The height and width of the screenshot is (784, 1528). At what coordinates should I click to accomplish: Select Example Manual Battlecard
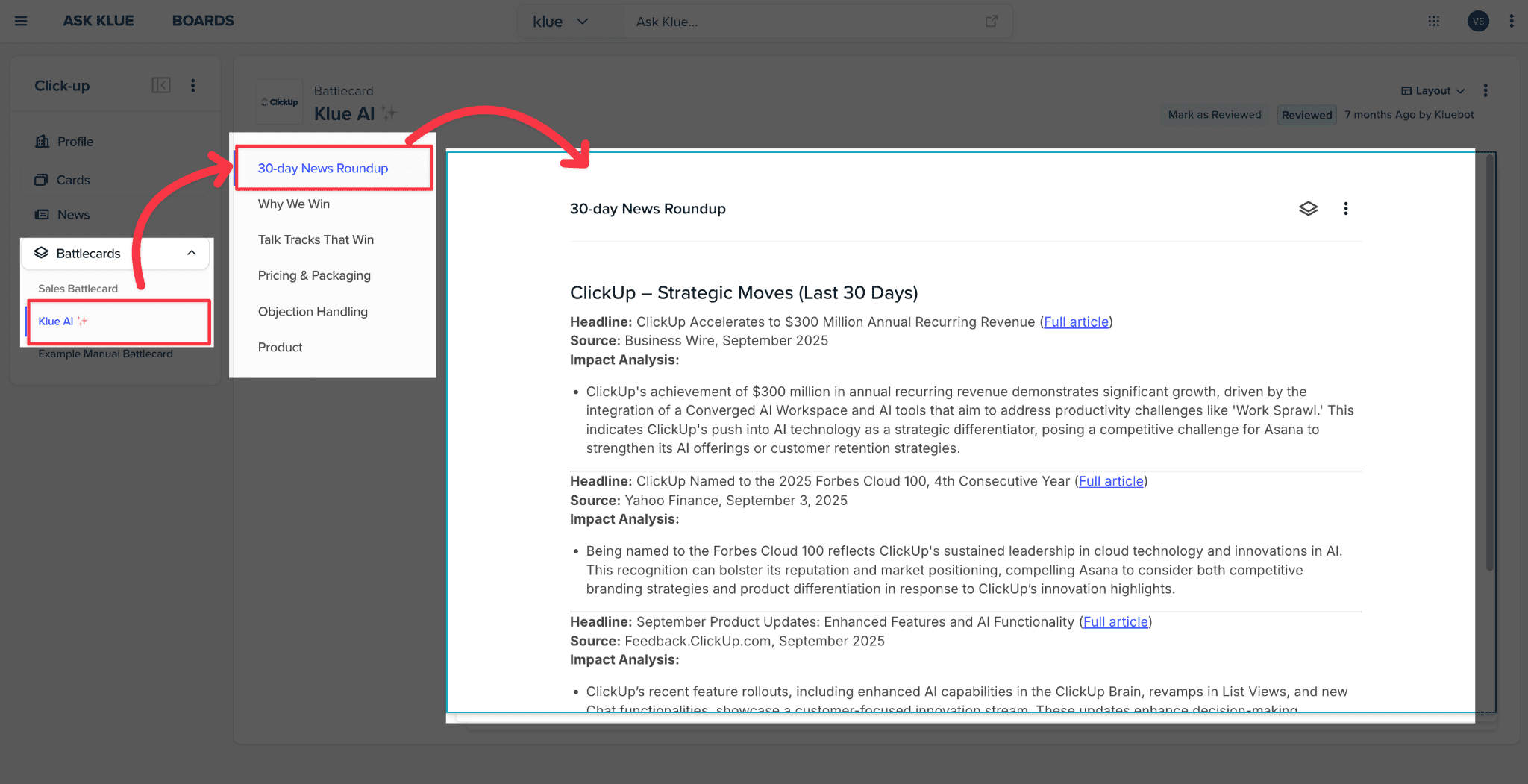(x=105, y=354)
